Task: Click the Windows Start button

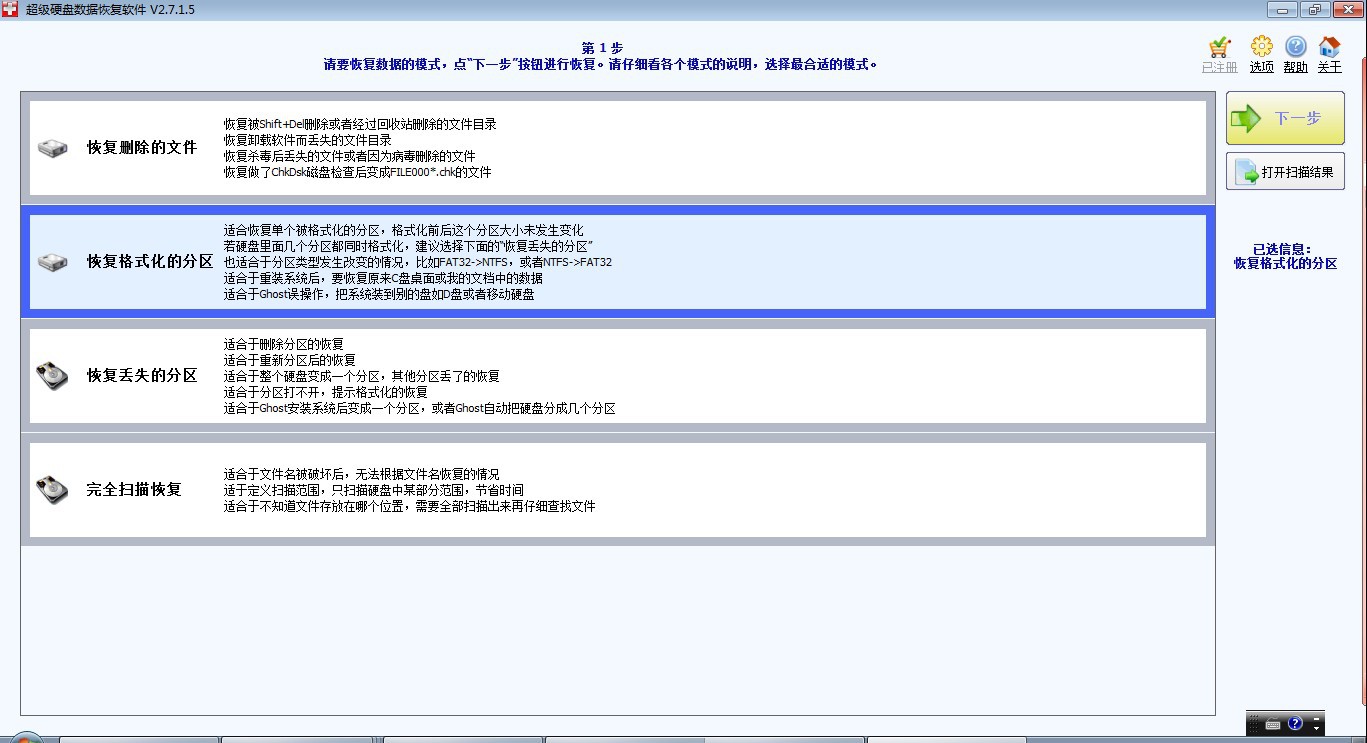Action: point(25,738)
